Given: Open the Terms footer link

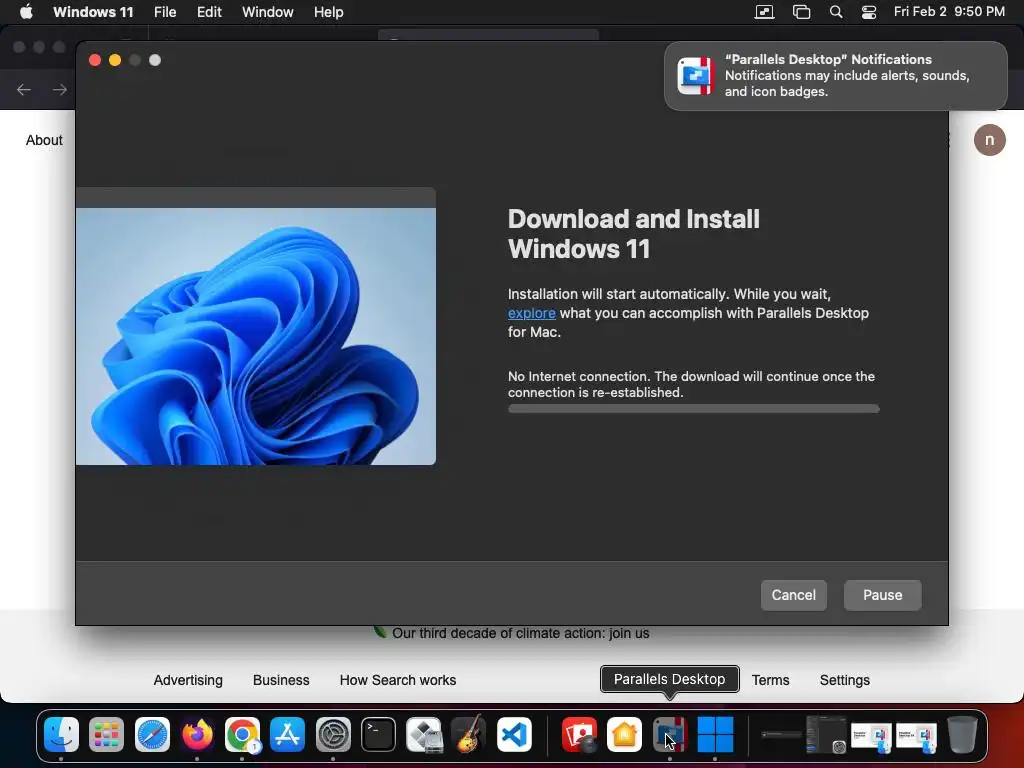Looking at the screenshot, I should point(771,680).
